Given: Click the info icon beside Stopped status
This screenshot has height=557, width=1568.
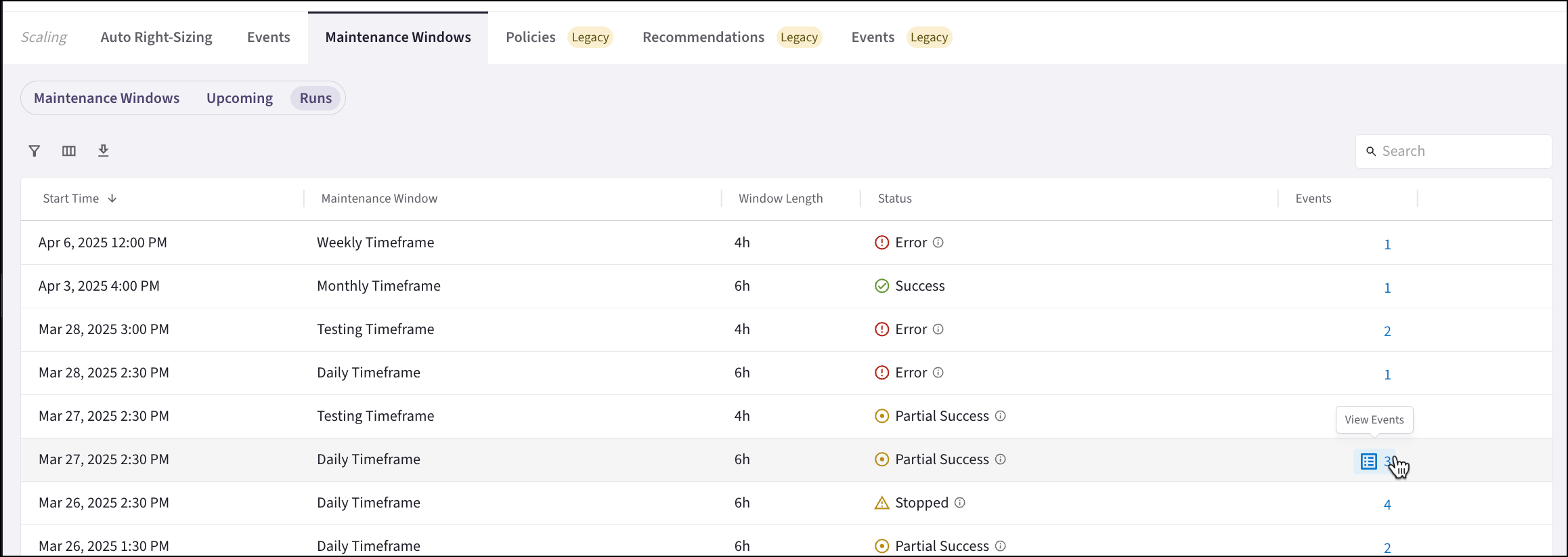Looking at the screenshot, I should click(959, 503).
